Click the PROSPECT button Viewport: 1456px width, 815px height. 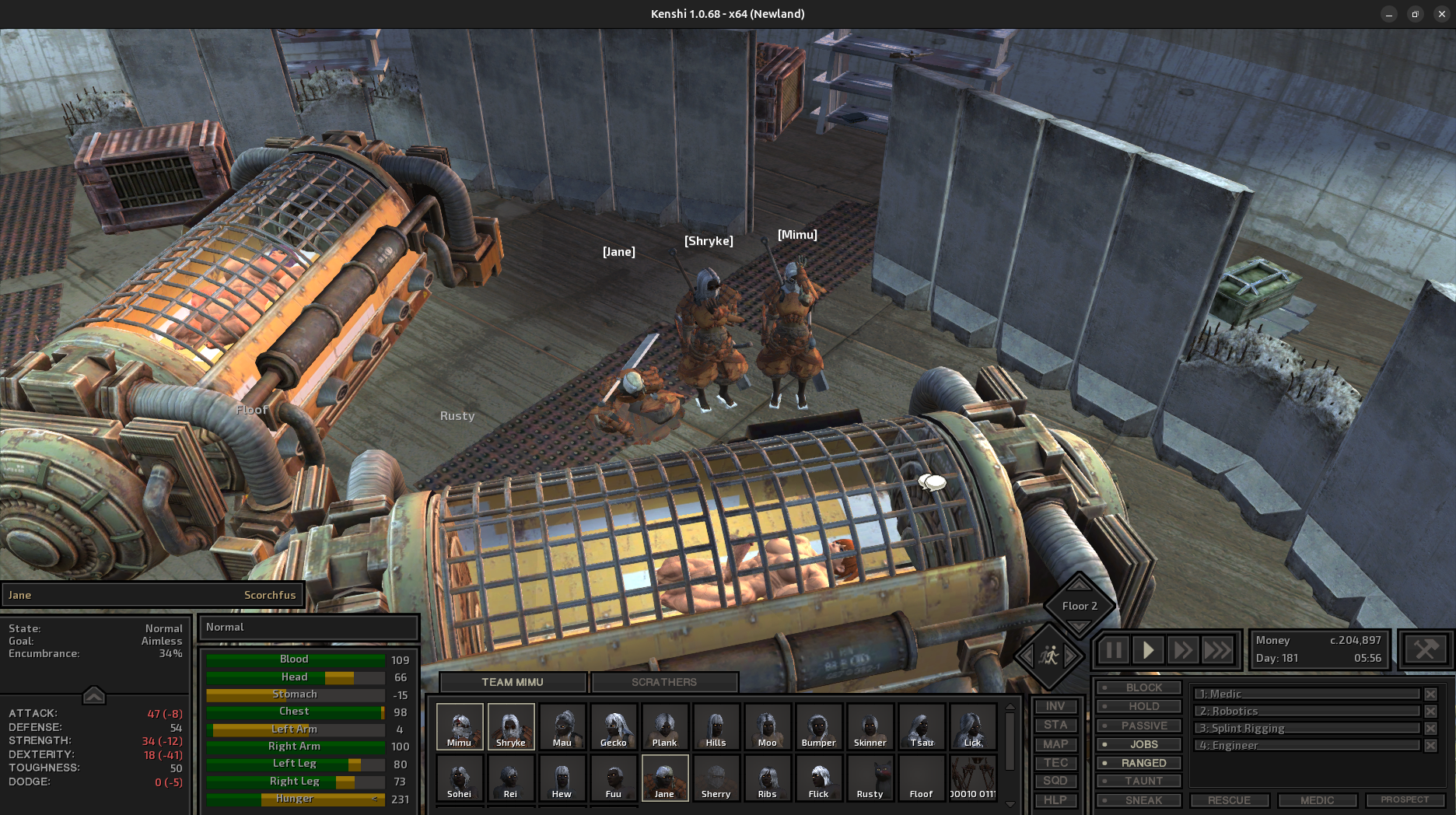(1405, 800)
